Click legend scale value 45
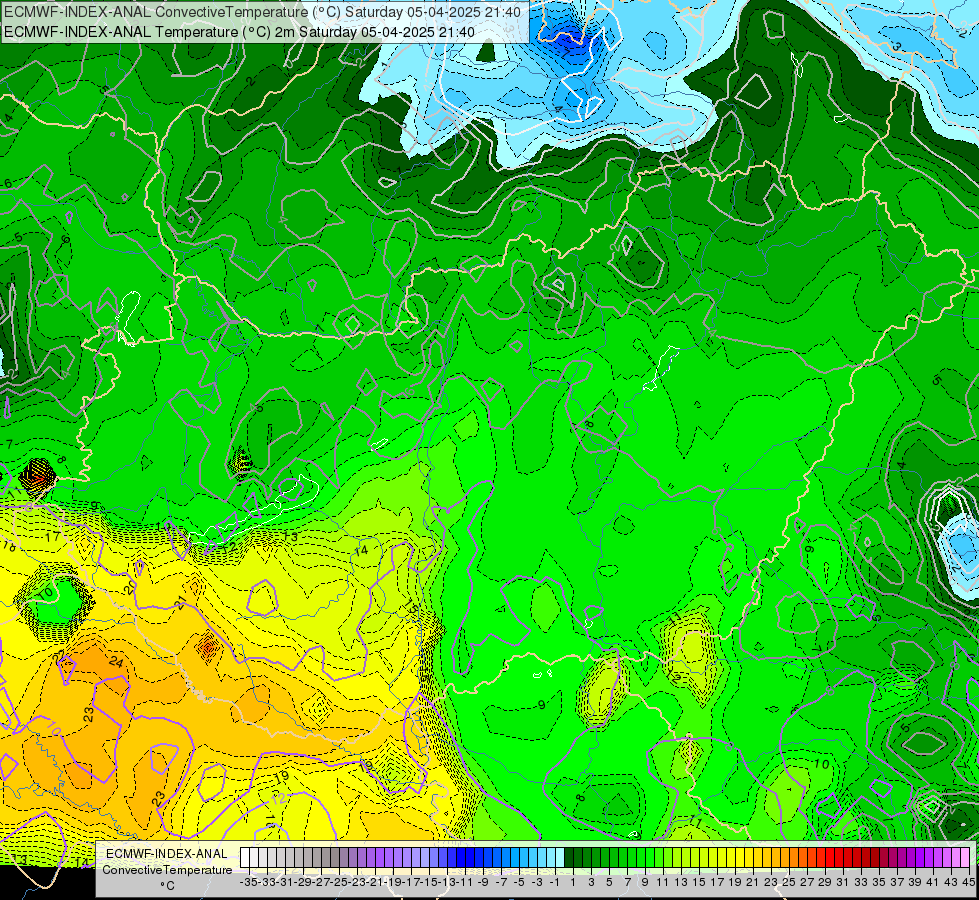979x900 pixels. click(x=968, y=882)
